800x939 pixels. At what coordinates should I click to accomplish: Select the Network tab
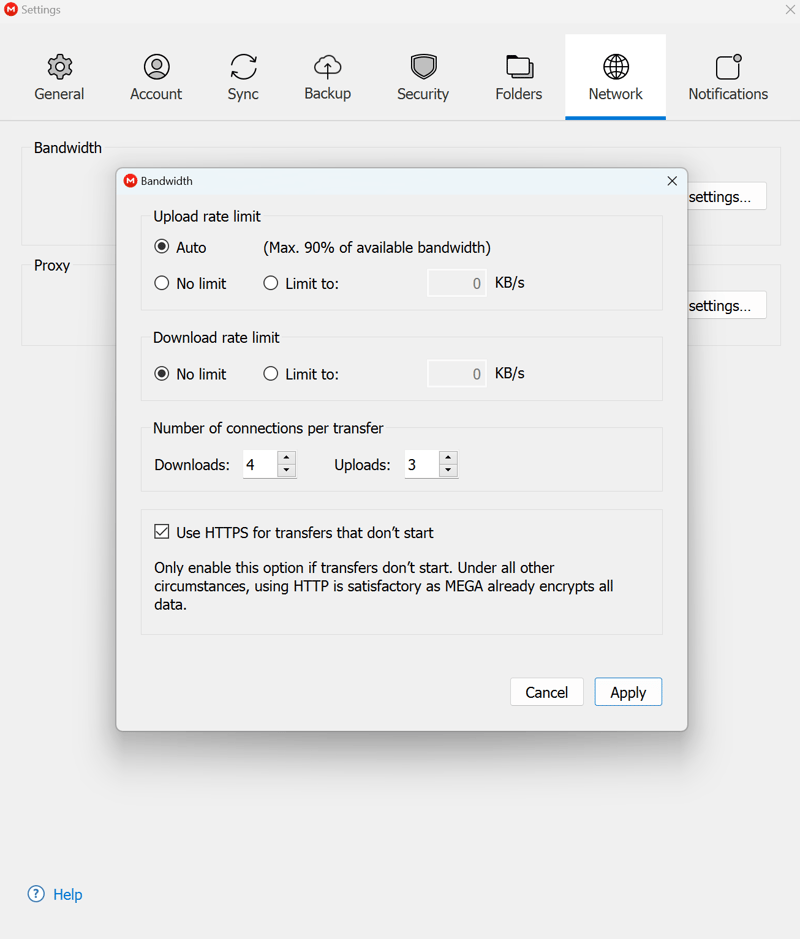coord(615,77)
